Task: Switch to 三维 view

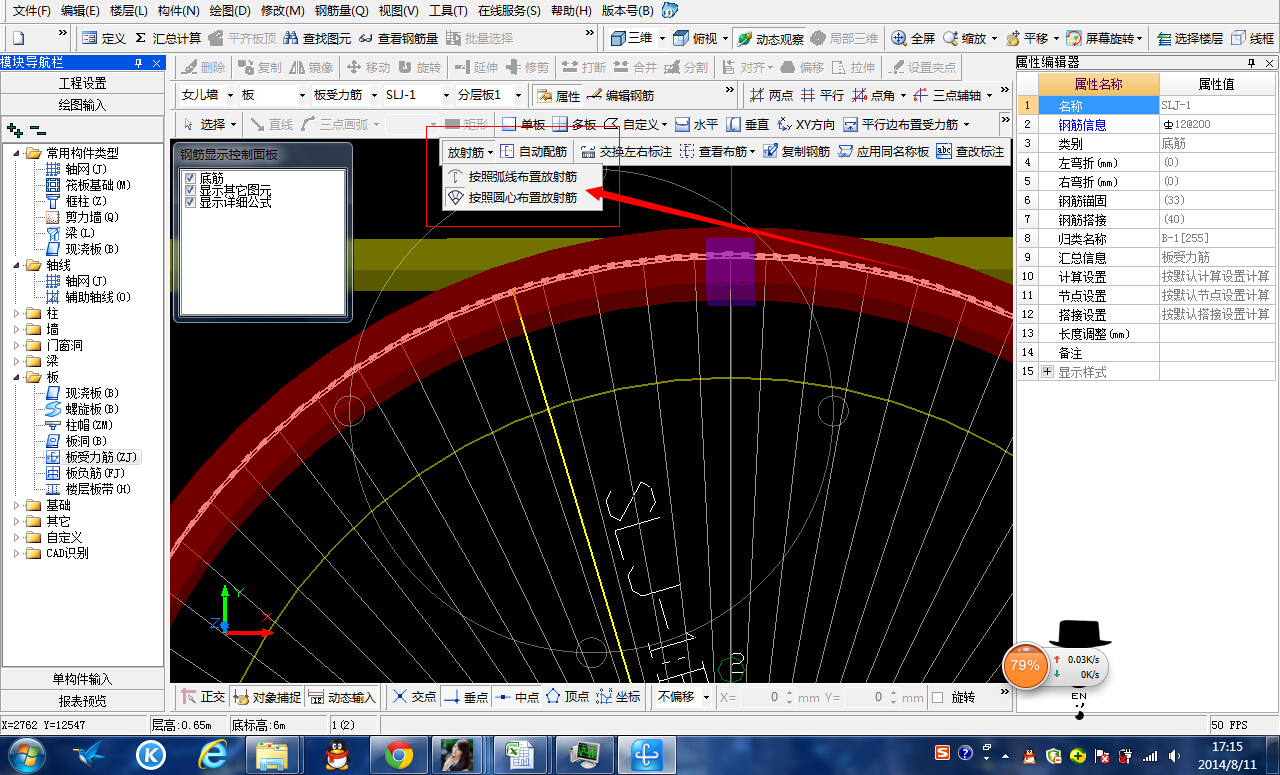Action: 631,38
